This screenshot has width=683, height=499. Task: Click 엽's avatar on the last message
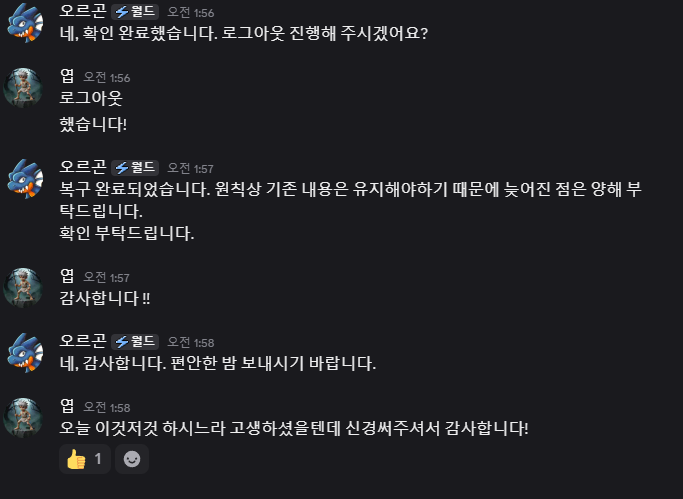(24, 417)
